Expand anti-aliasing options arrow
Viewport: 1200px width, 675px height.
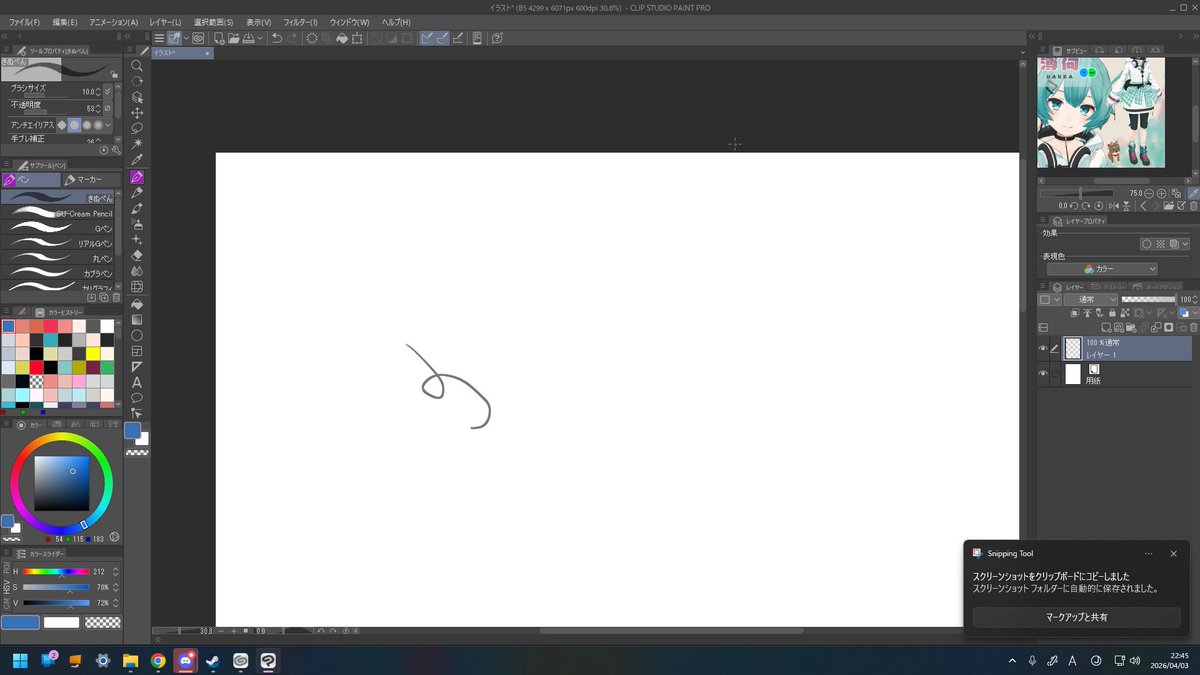[108, 125]
